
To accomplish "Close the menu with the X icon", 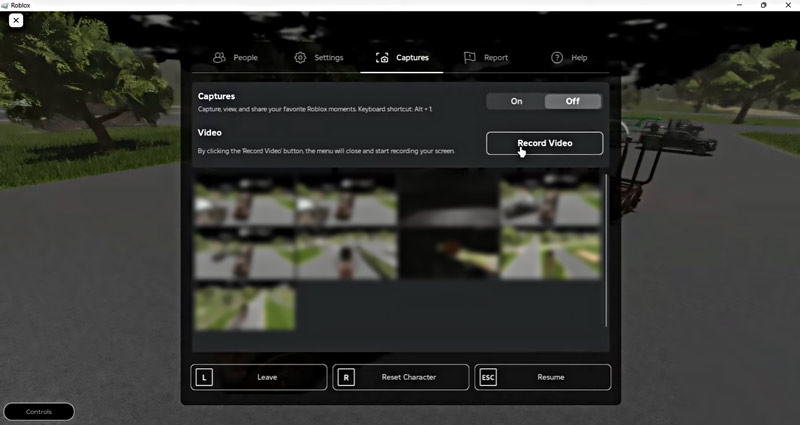I will (16, 20).
